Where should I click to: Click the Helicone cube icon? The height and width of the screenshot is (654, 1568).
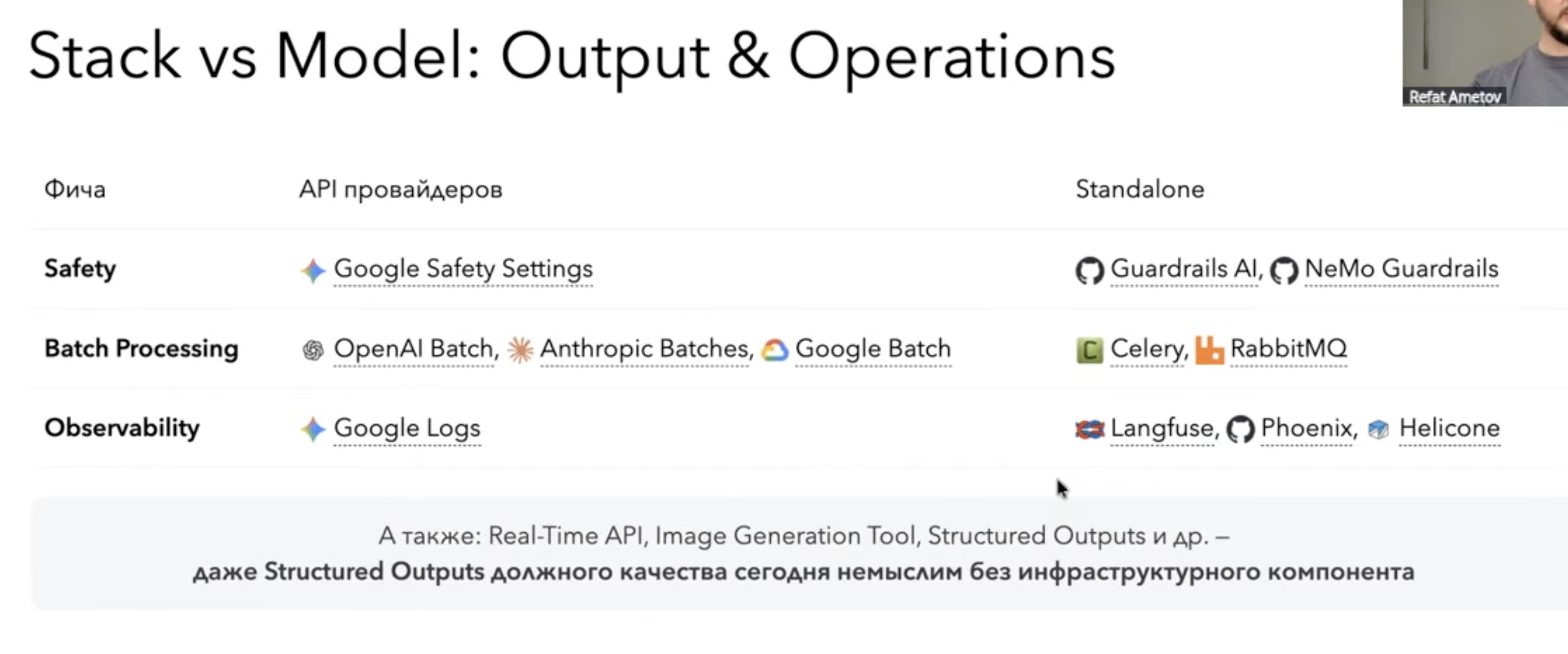[1378, 429]
